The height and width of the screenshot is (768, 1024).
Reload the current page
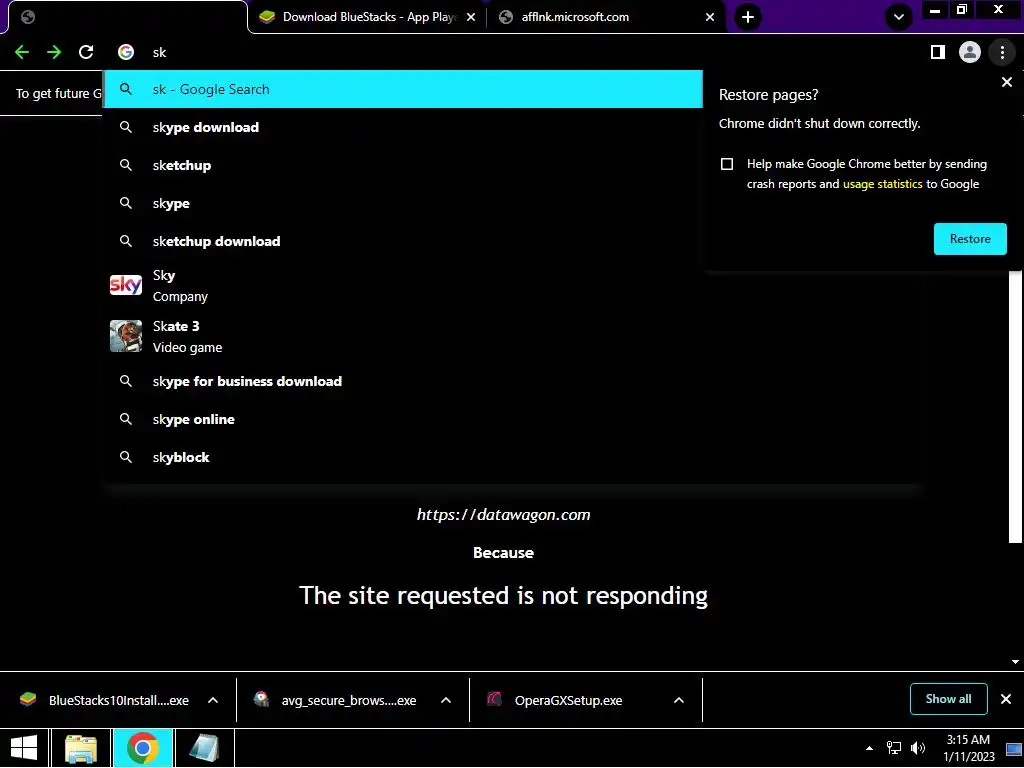[x=86, y=52]
